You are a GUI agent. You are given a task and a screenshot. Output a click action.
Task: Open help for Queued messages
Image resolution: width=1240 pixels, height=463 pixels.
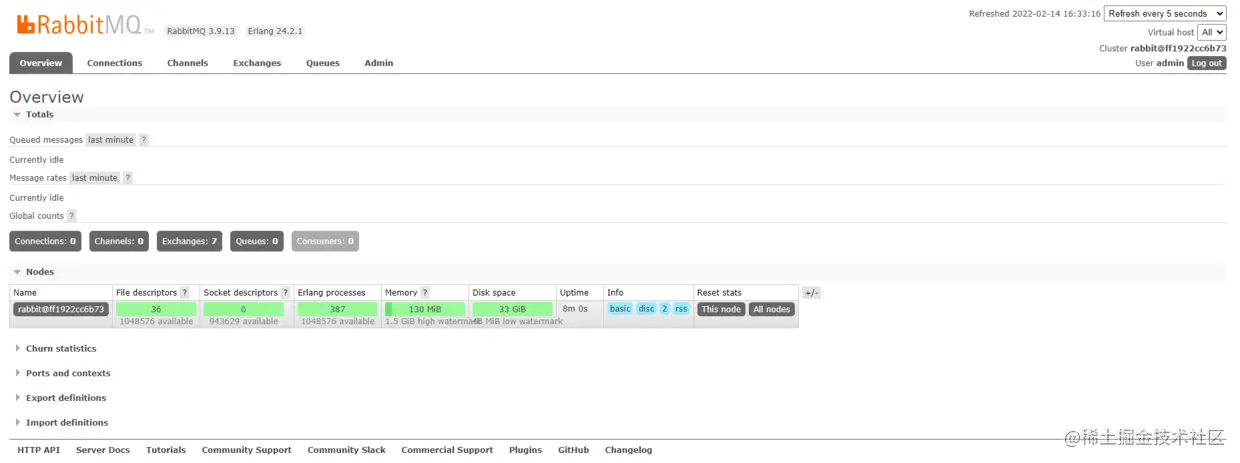[144, 140]
